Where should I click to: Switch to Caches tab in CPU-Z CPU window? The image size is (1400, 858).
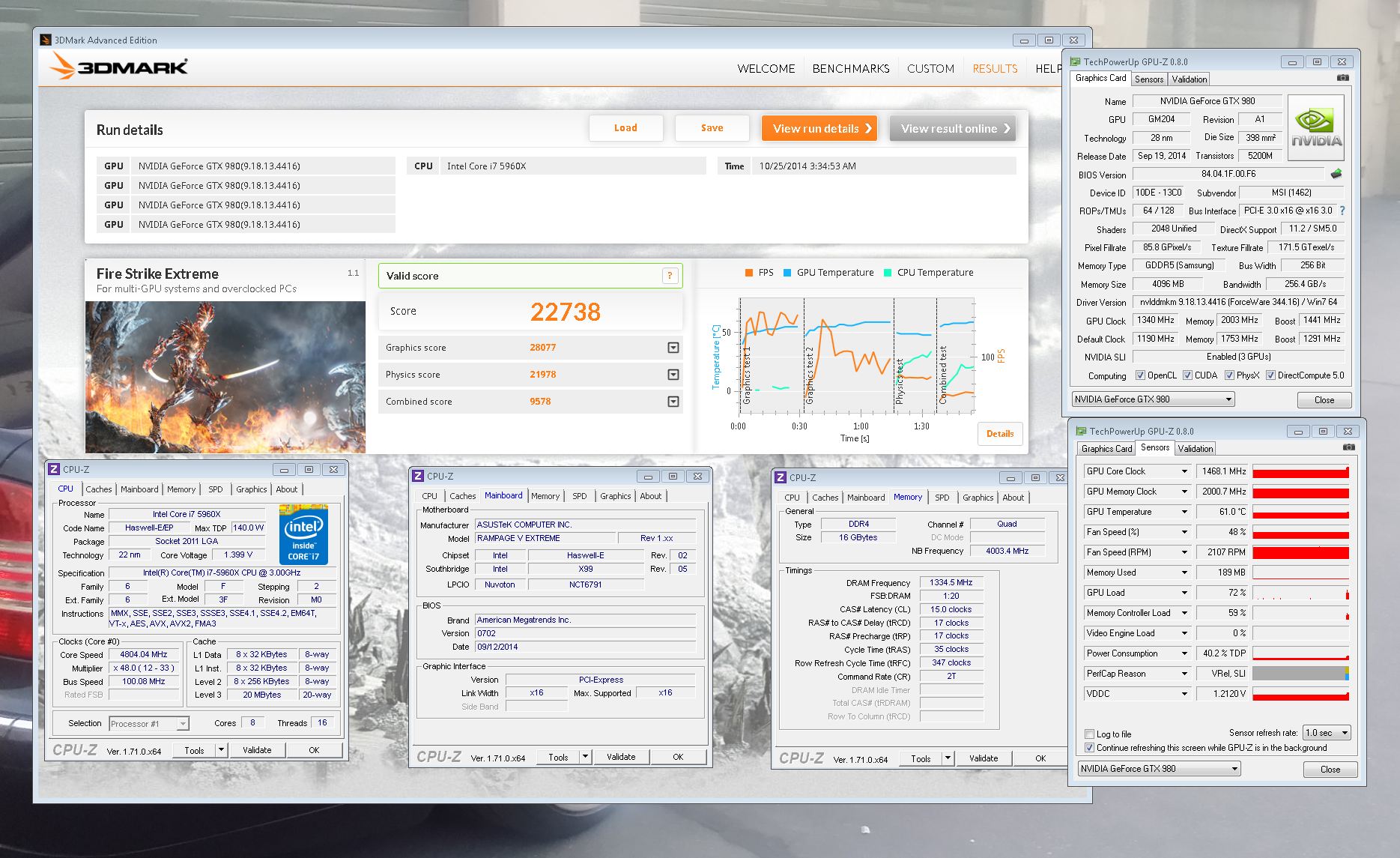click(98, 489)
